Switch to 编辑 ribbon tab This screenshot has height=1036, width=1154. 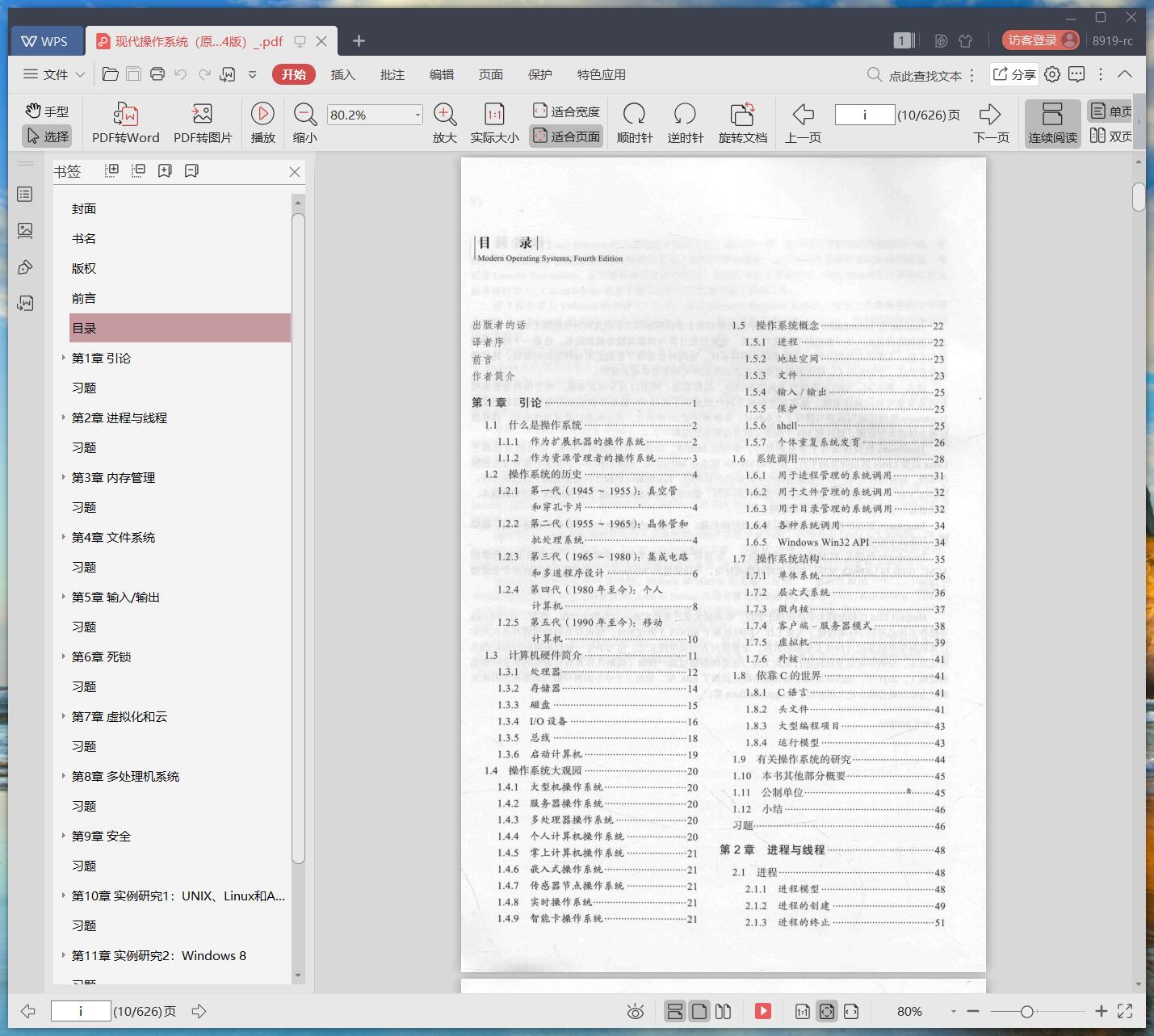coord(441,74)
